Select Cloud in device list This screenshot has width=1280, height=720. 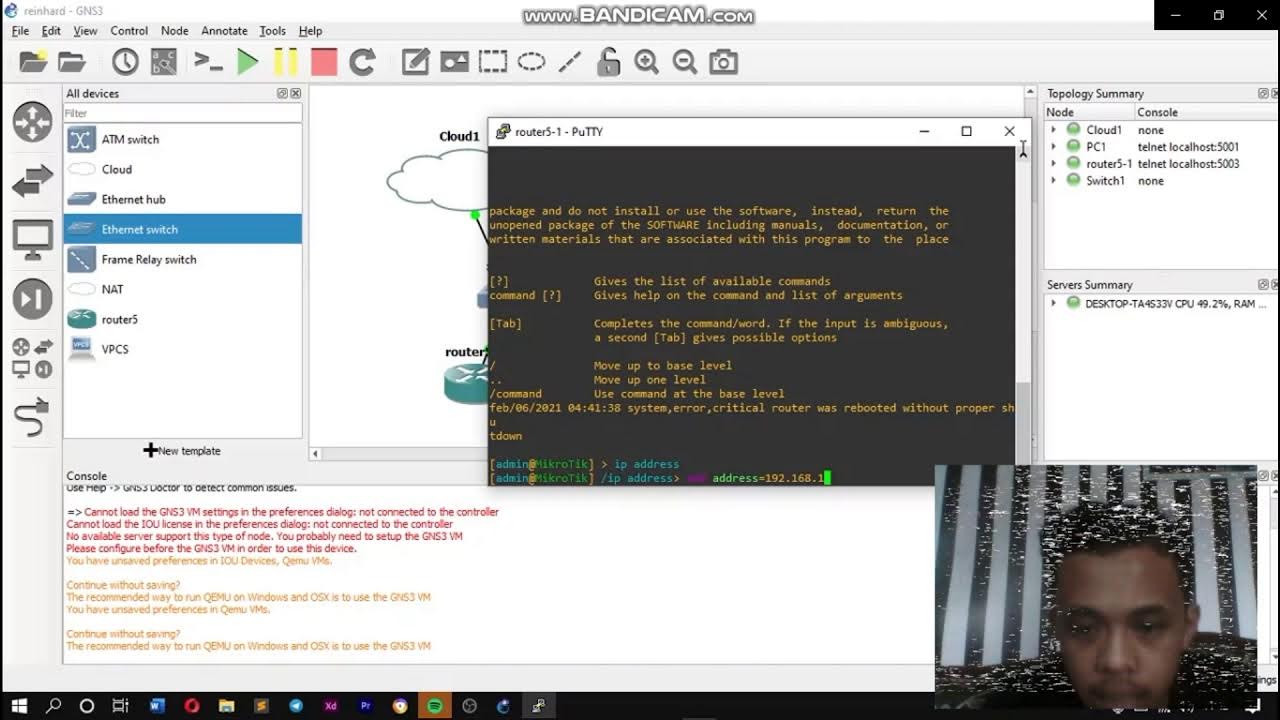[x=183, y=169]
